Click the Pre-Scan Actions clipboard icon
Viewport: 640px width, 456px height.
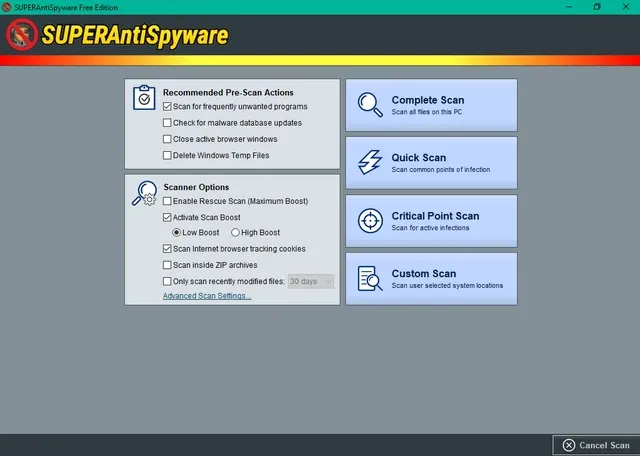tap(144, 98)
